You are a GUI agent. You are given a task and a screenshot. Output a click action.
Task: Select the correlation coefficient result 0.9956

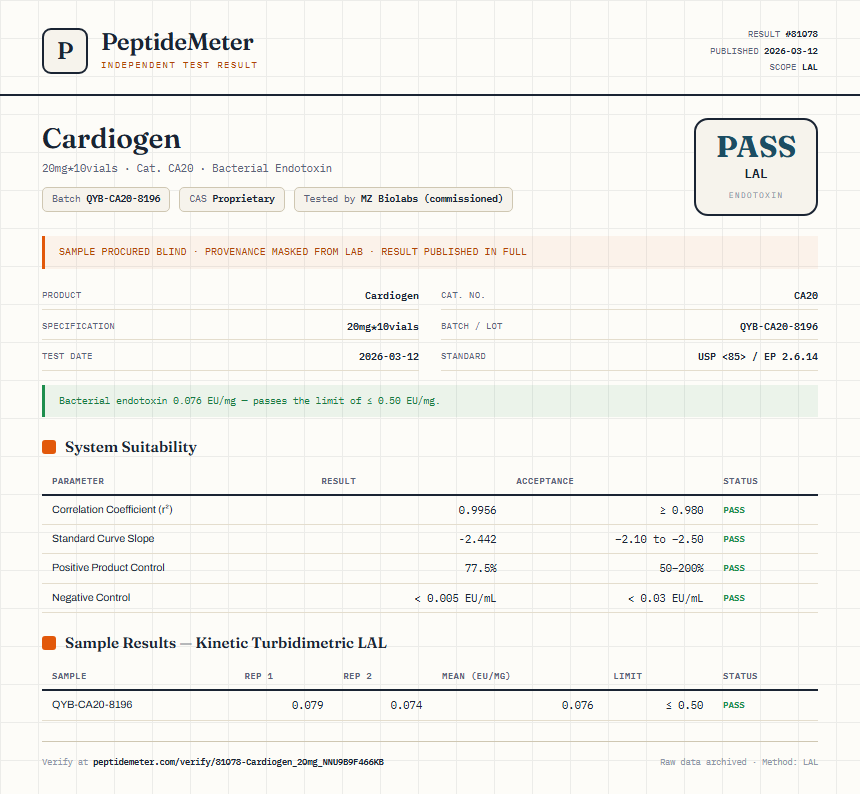[477, 510]
